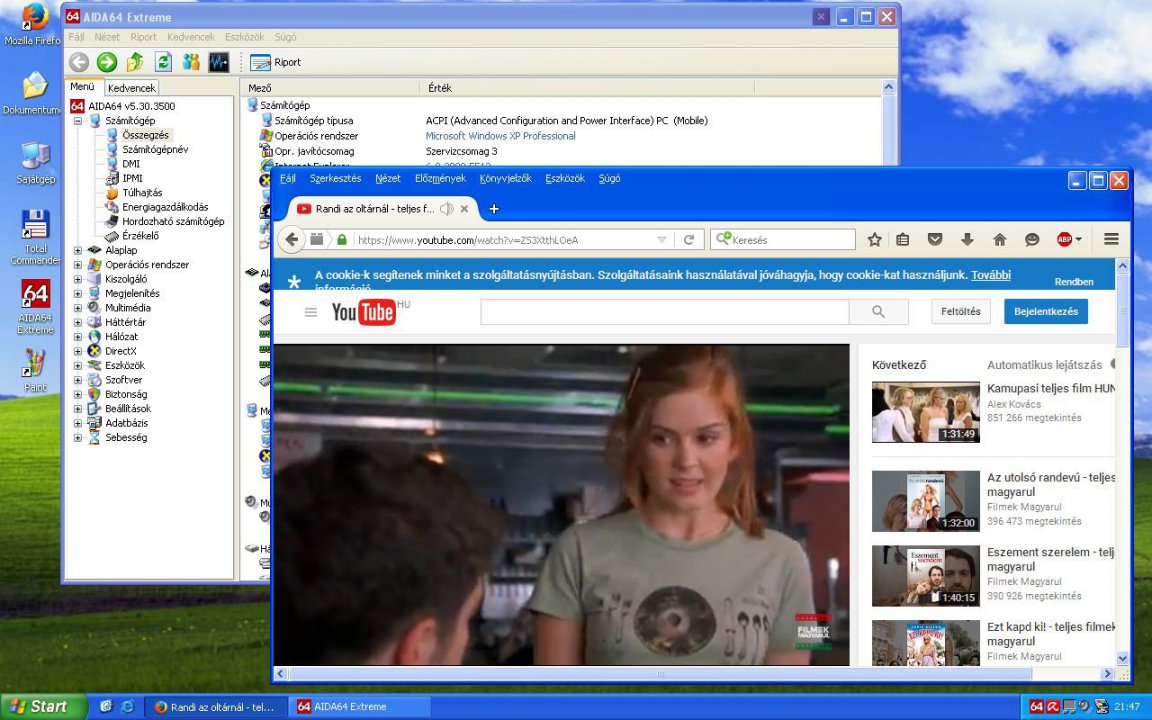Click the Pocket icon in Firefox

point(935,240)
